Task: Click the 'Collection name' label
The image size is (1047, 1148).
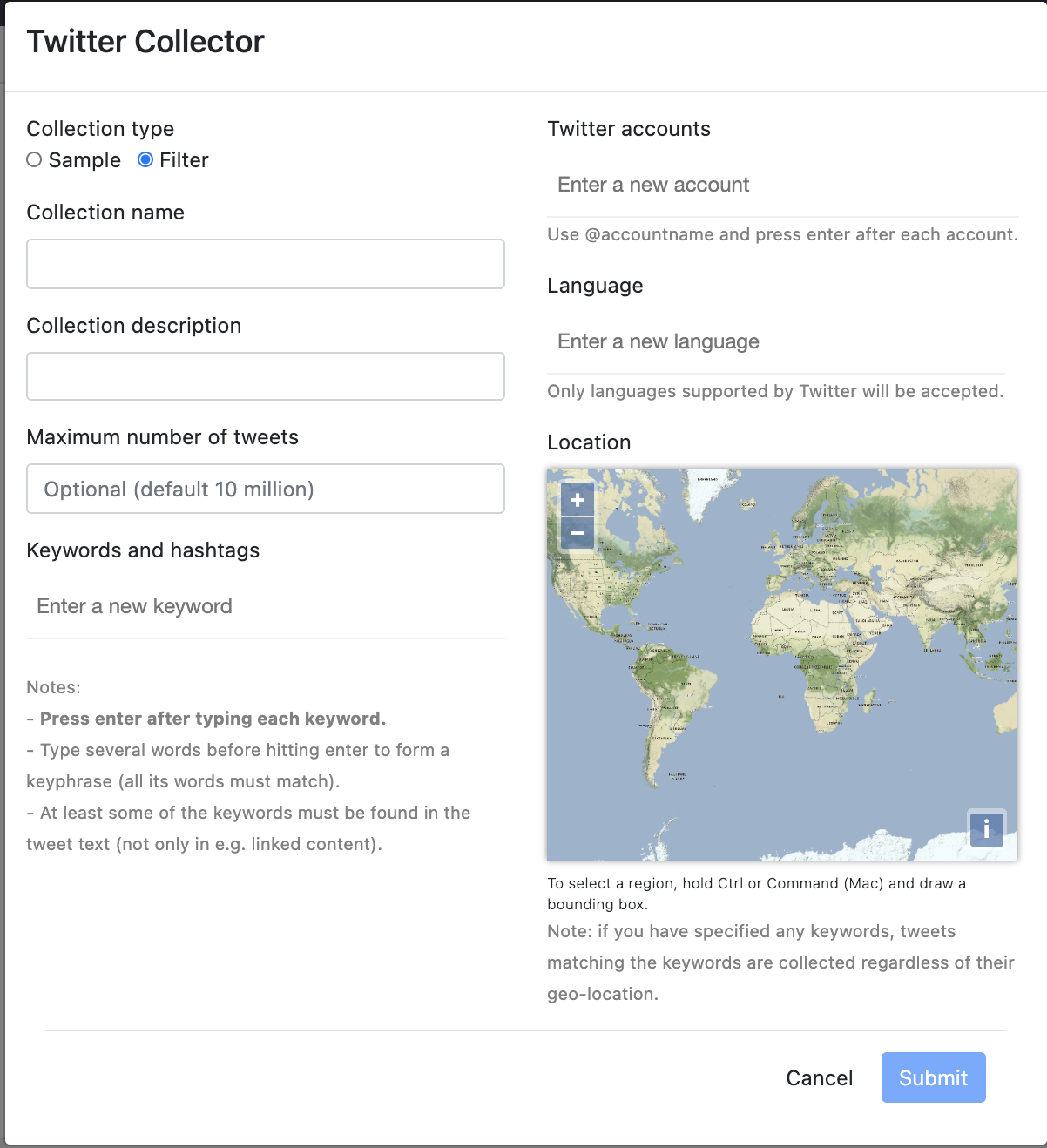Action: (105, 213)
